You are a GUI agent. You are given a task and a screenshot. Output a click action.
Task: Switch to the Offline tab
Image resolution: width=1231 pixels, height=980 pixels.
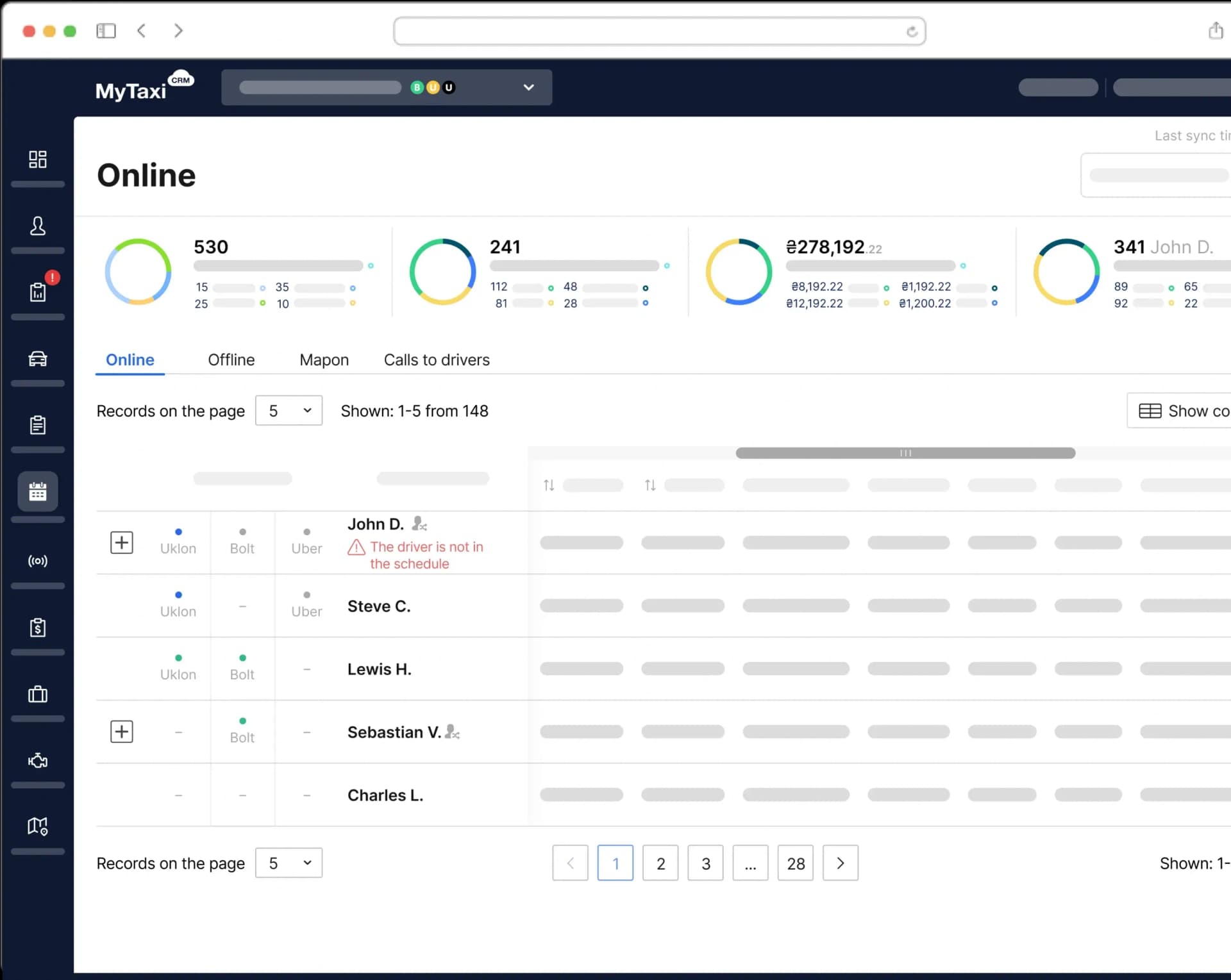point(231,360)
